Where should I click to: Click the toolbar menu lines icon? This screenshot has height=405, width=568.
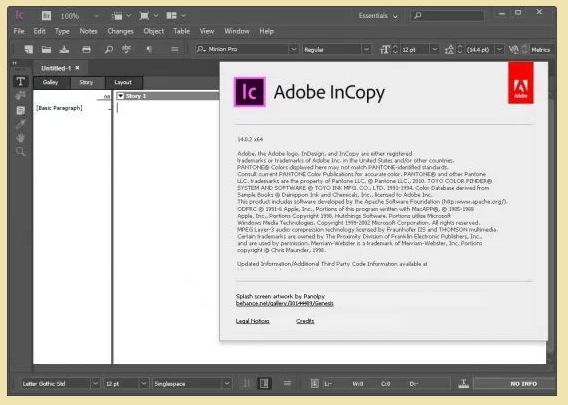(x=175, y=49)
